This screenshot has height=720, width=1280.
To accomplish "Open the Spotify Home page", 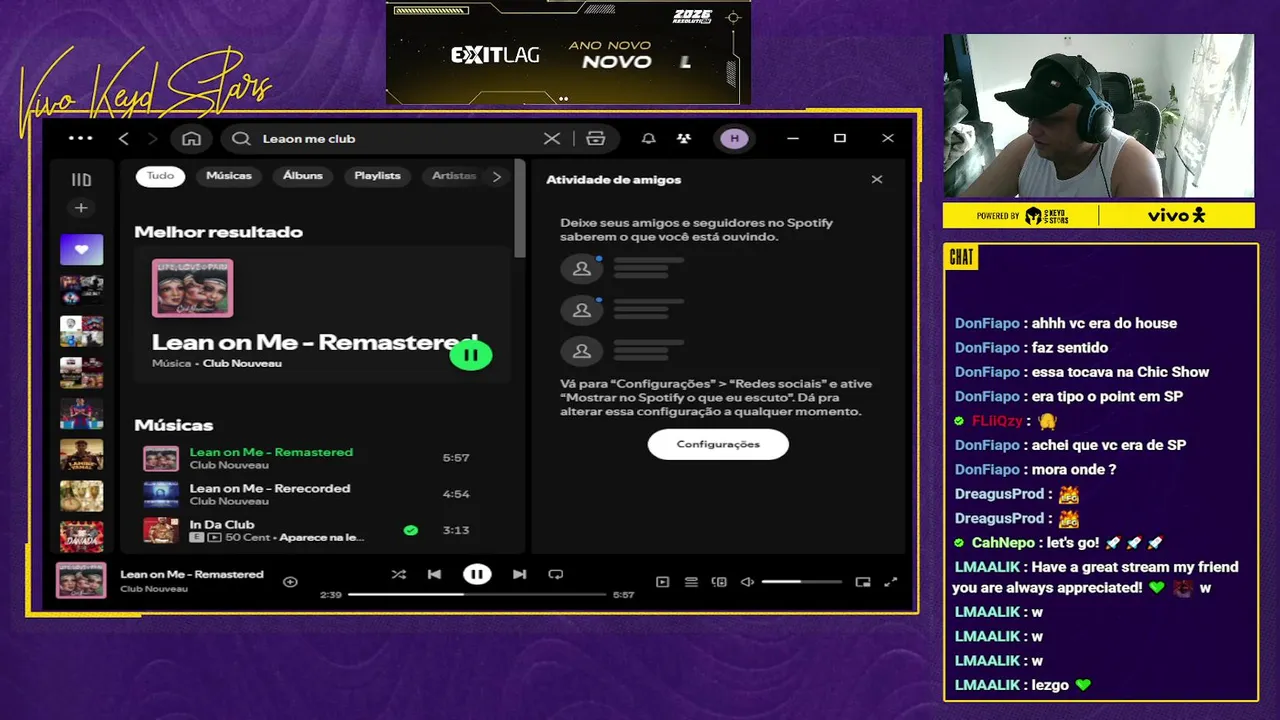I will coord(192,138).
